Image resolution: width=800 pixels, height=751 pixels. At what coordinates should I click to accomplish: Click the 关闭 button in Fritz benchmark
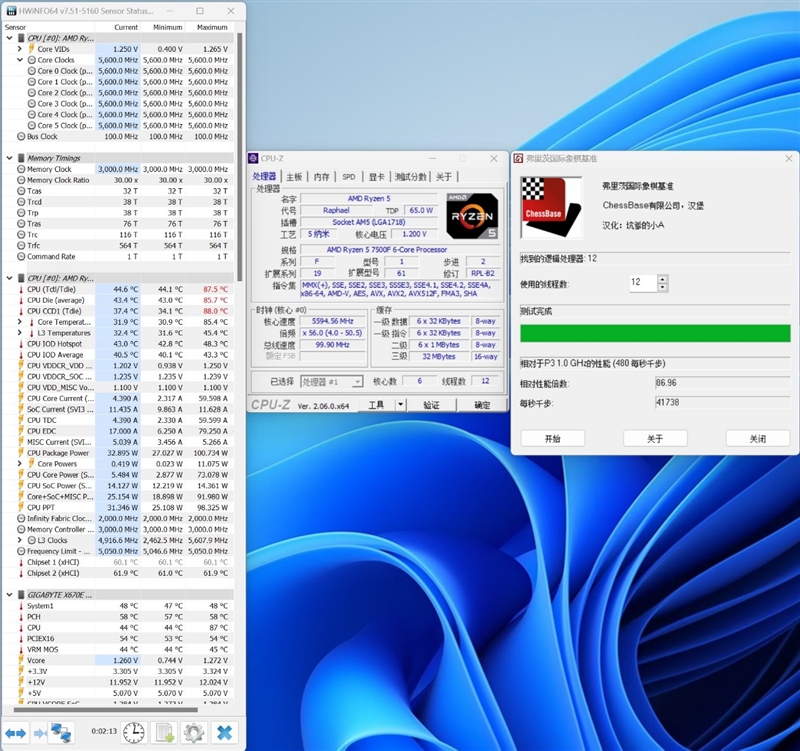point(758,439)
